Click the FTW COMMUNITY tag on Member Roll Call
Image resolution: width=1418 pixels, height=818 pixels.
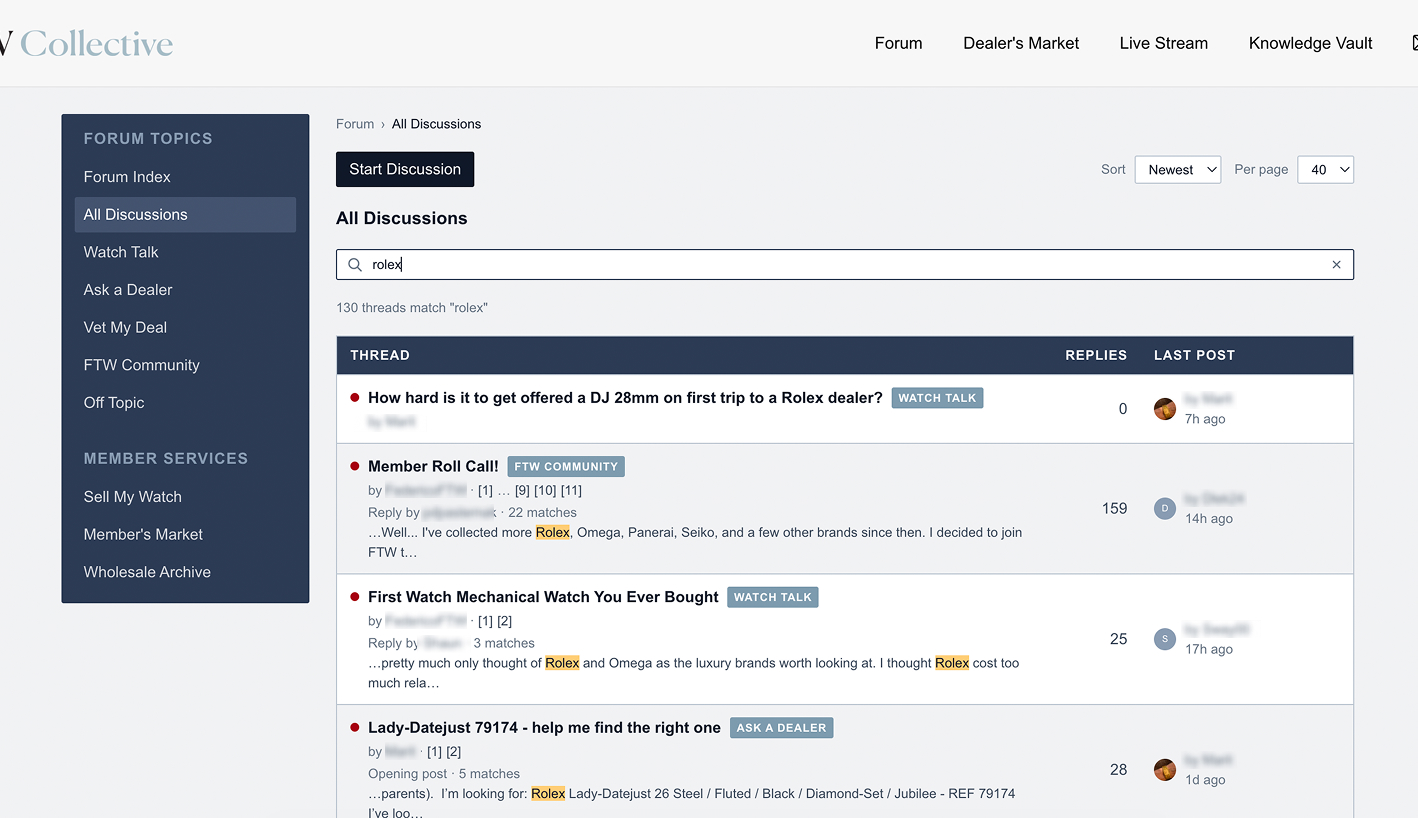(x=566, y=467)
